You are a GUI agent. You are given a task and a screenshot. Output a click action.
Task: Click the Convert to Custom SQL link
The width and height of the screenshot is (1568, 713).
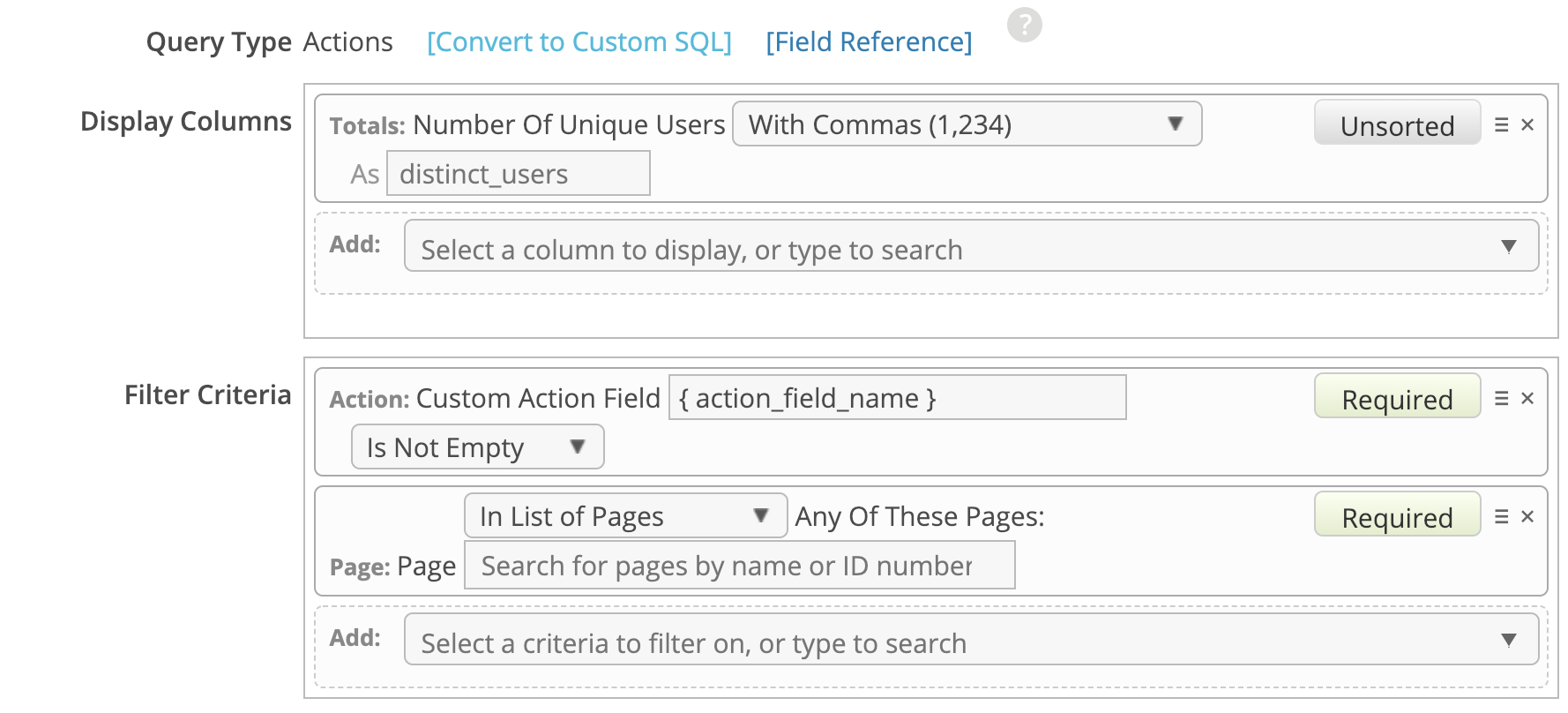(579, 42)
